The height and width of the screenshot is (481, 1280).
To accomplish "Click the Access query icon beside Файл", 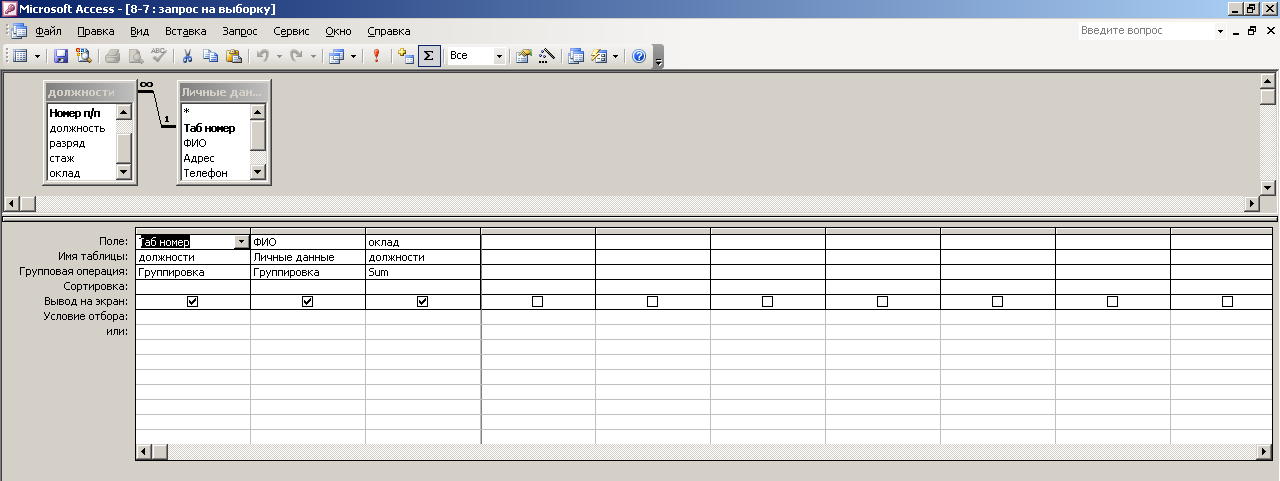I will pos(20,31).
